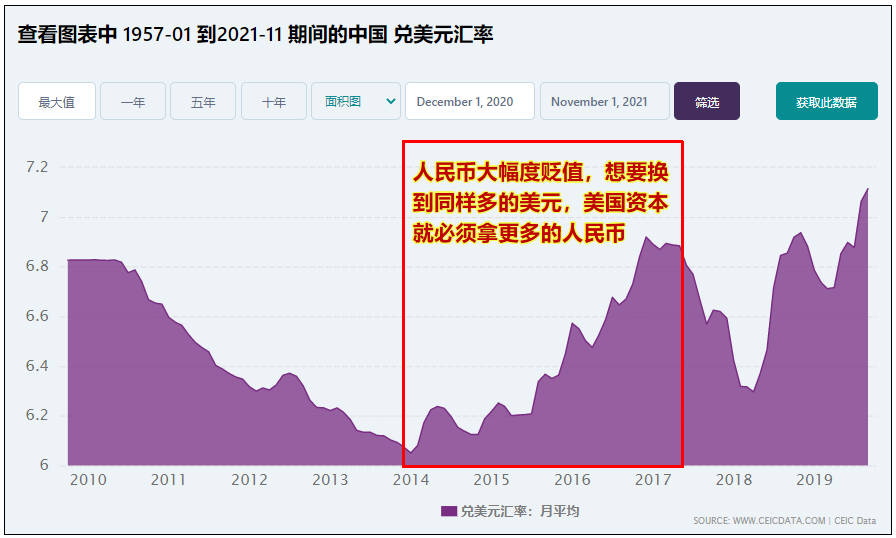Click the 2014 x-axis label
Viewport: 896px width, 538px height.
(x=411, y=480)
